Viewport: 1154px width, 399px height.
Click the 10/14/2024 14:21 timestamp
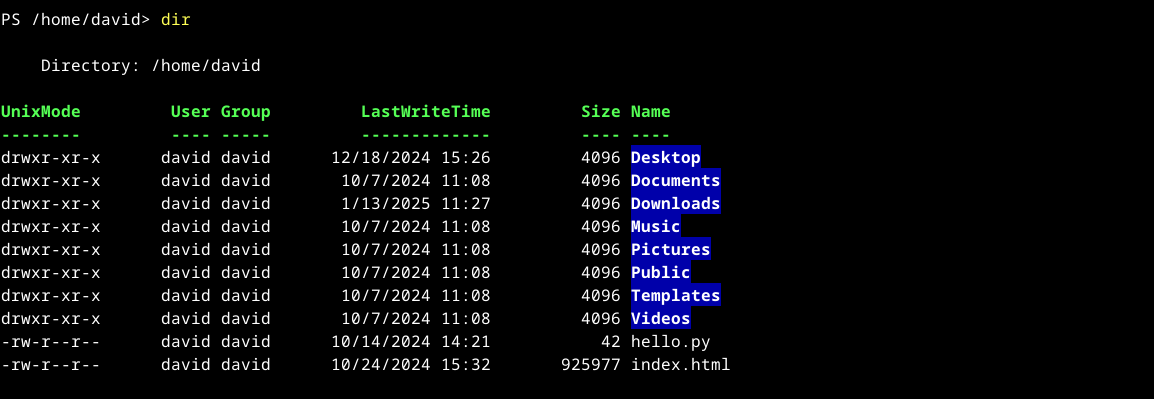click(x=411, y=342)
